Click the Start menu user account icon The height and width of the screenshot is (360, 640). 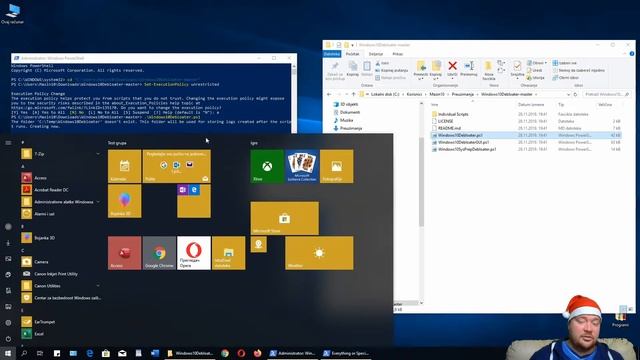8,227
